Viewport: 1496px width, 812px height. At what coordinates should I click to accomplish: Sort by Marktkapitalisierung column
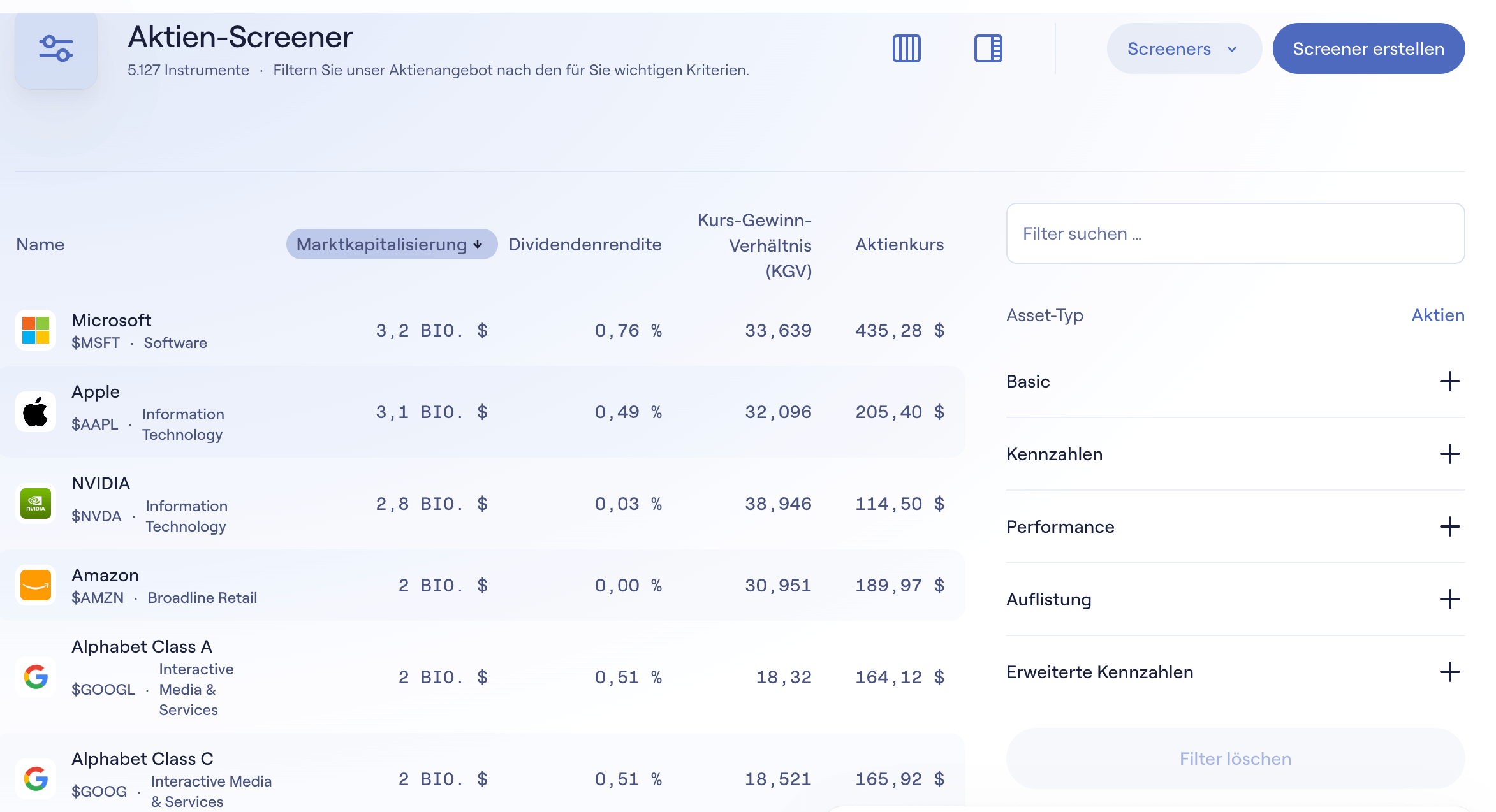coord(392,244)
